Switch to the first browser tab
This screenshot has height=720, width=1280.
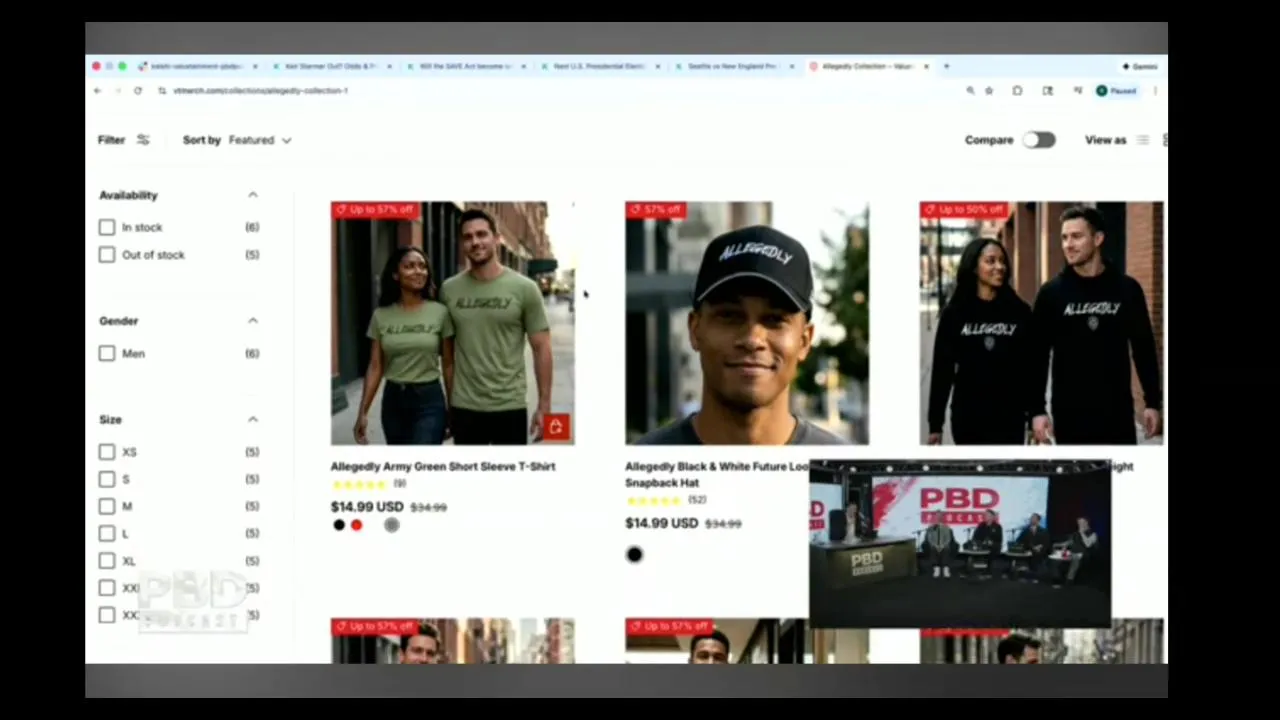(195, 66)
